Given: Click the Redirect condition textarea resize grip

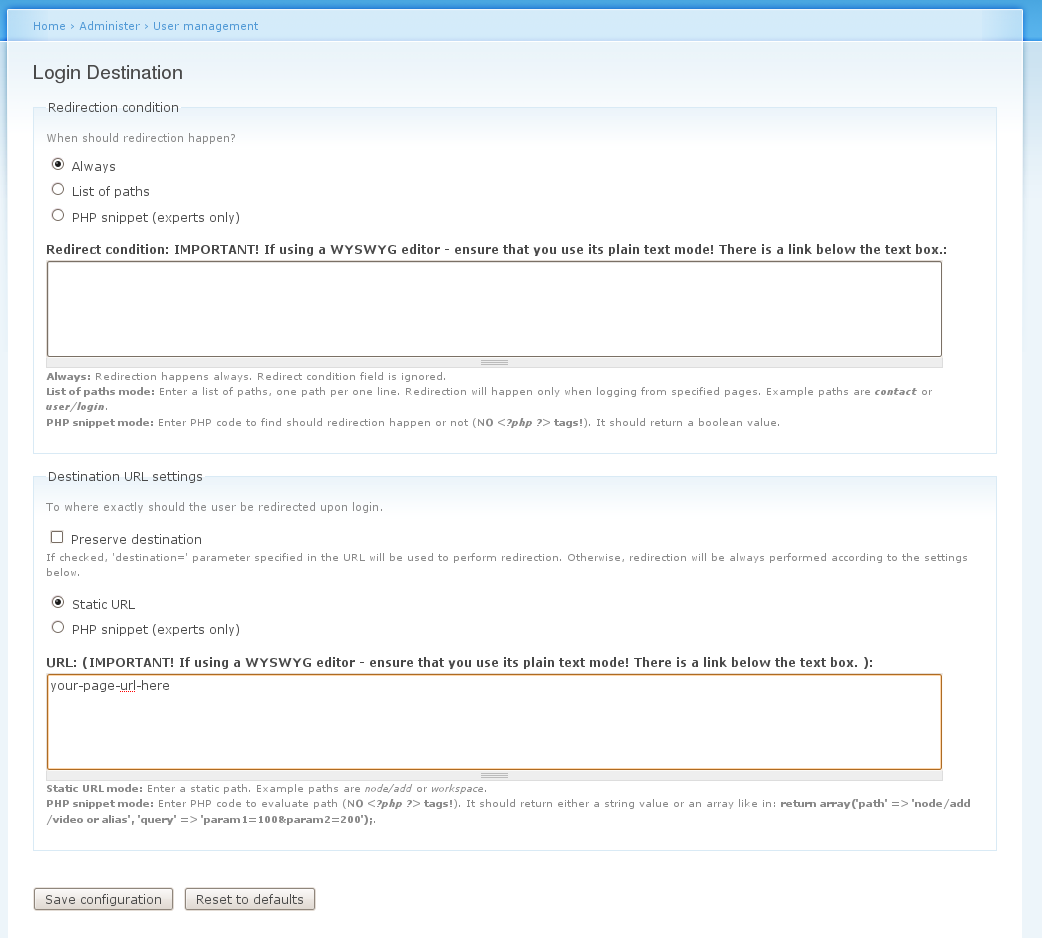Looking at the screenshot, I should tap(494, 363).
